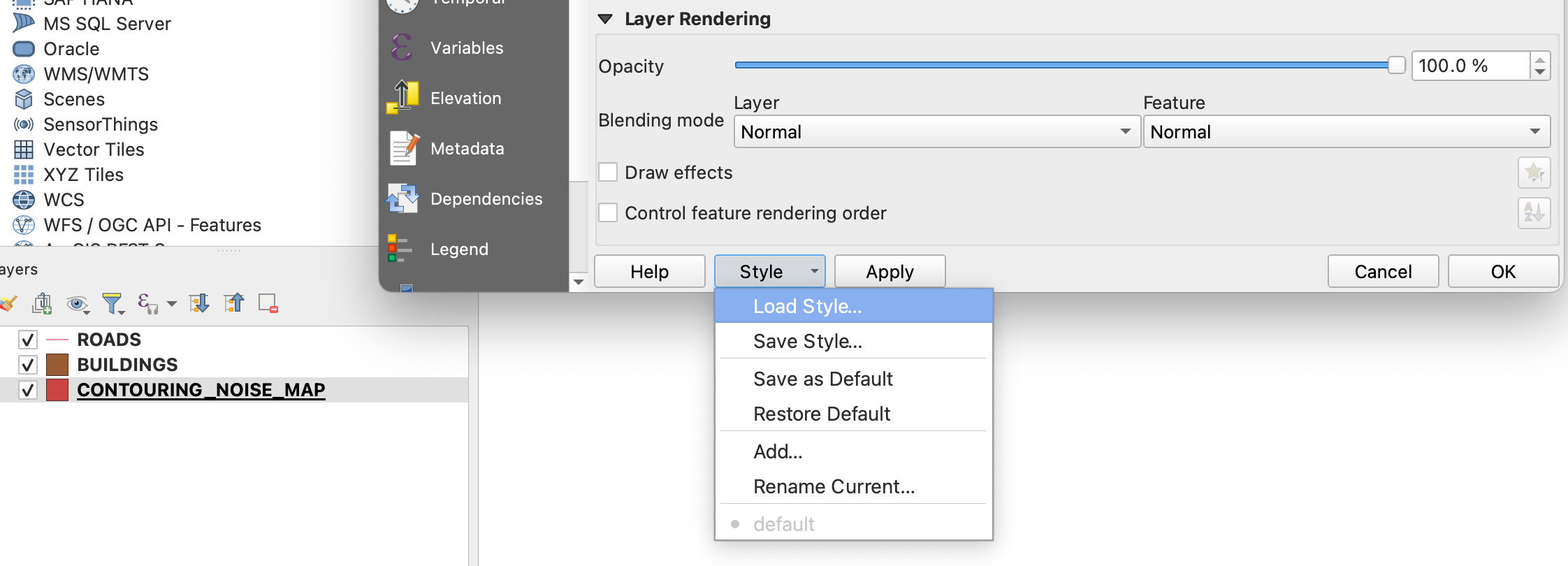Select the Scenes cube icon
This screenshot has width=1568, height=566.
24,99
